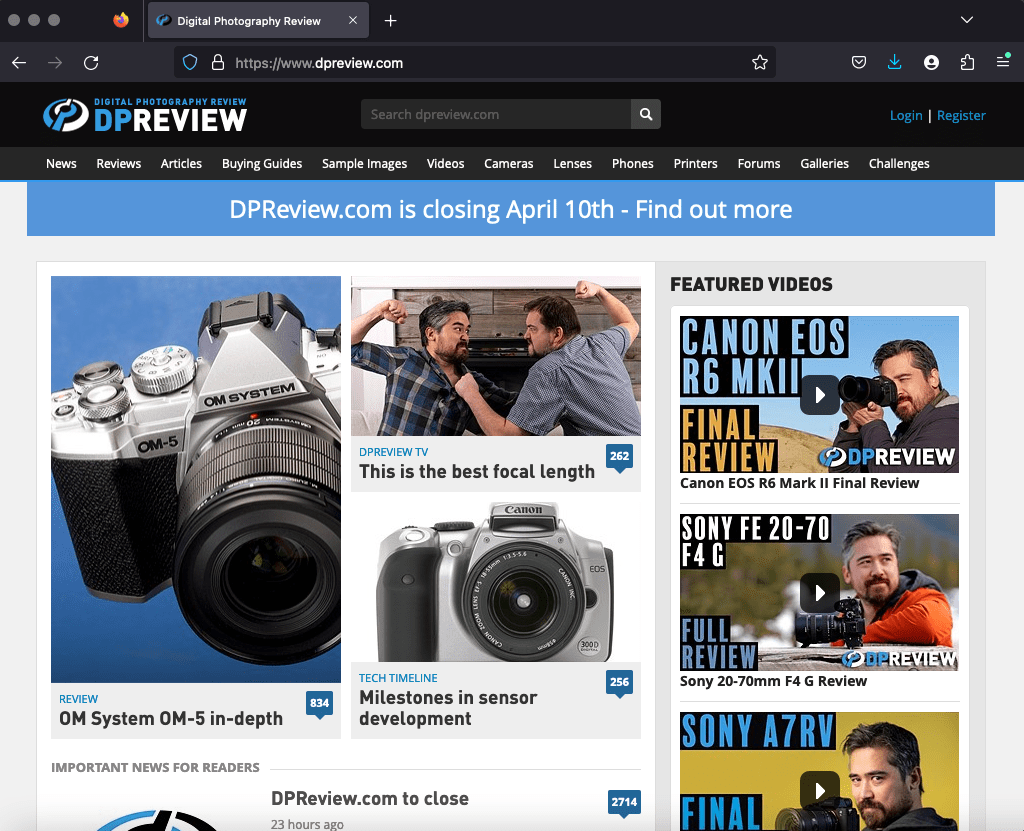The image size is (1024, 831).
Task: Click the search magnifier button
Action: click(646, 114)
